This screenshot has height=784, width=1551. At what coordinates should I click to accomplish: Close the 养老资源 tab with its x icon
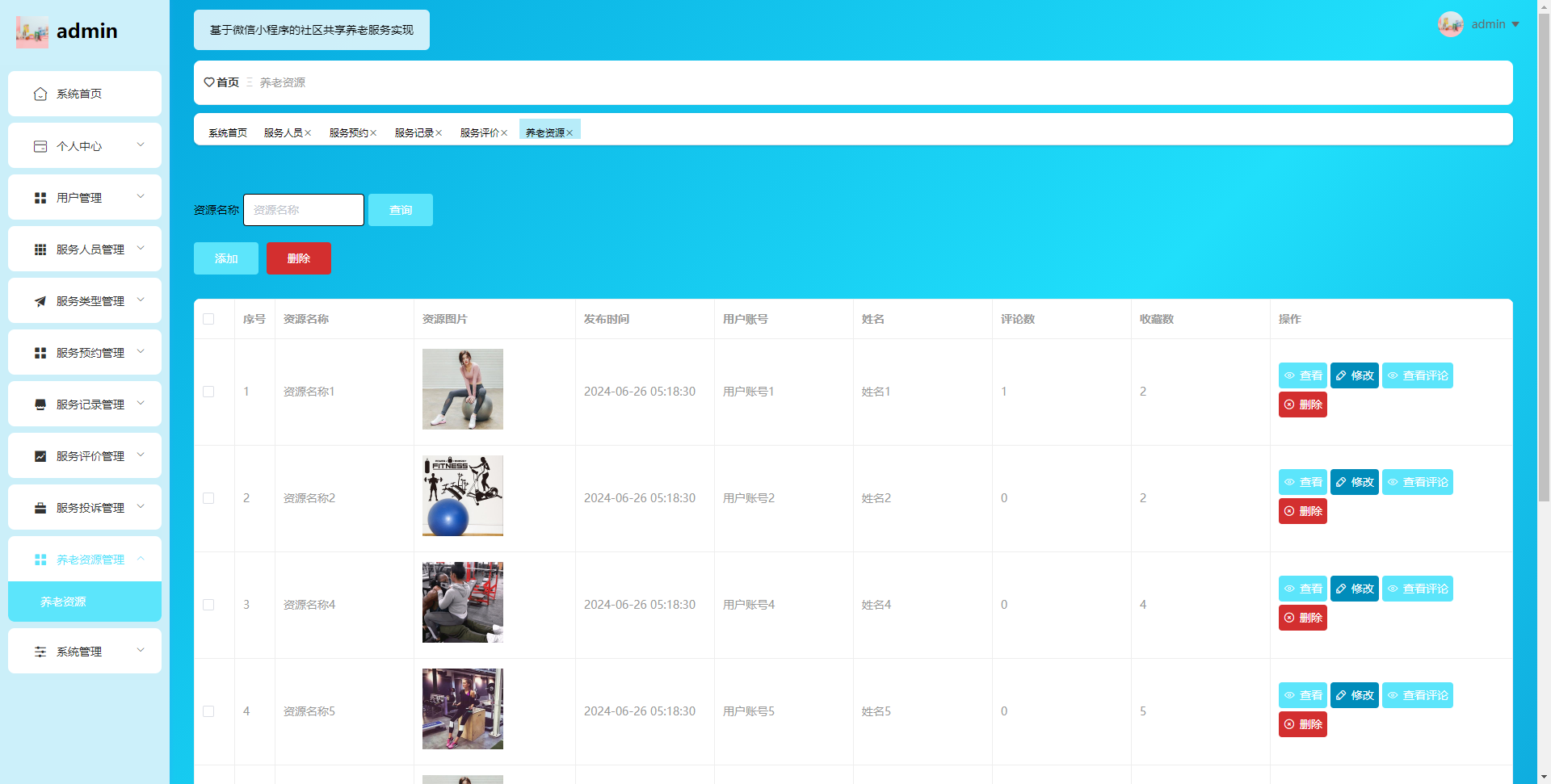coord(570,133)
